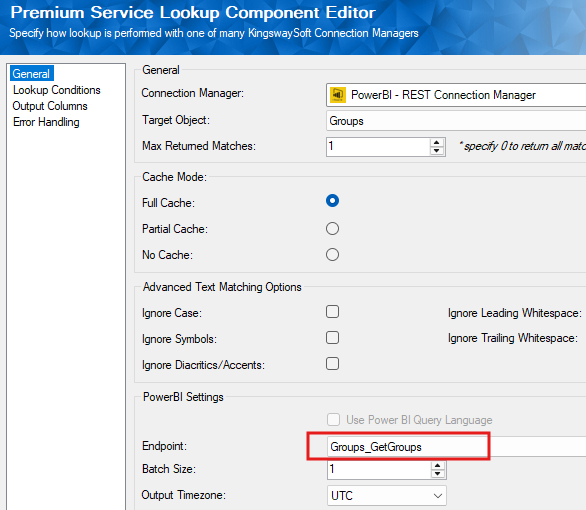Select the Full Cache radio button
The width and height of the screenshot is (586, 510).
(332, 201)
